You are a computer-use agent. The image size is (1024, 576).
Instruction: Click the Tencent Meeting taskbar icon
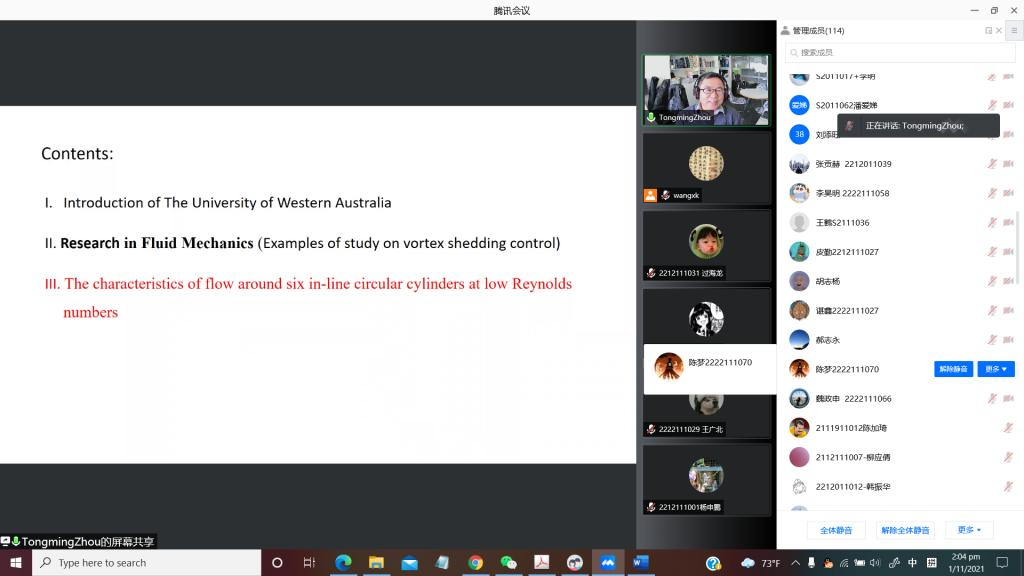(x=607, y=563)
